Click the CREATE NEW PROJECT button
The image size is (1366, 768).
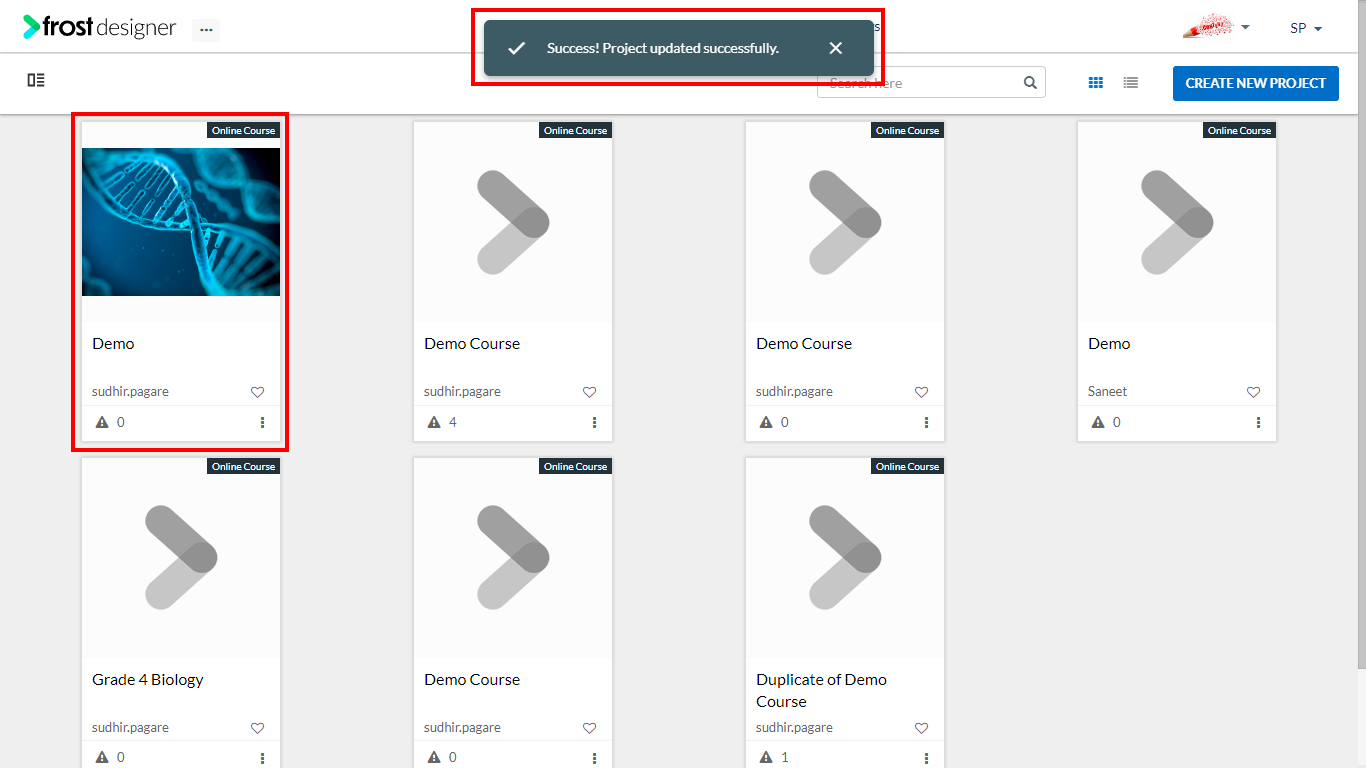(x=1256, y=83)
